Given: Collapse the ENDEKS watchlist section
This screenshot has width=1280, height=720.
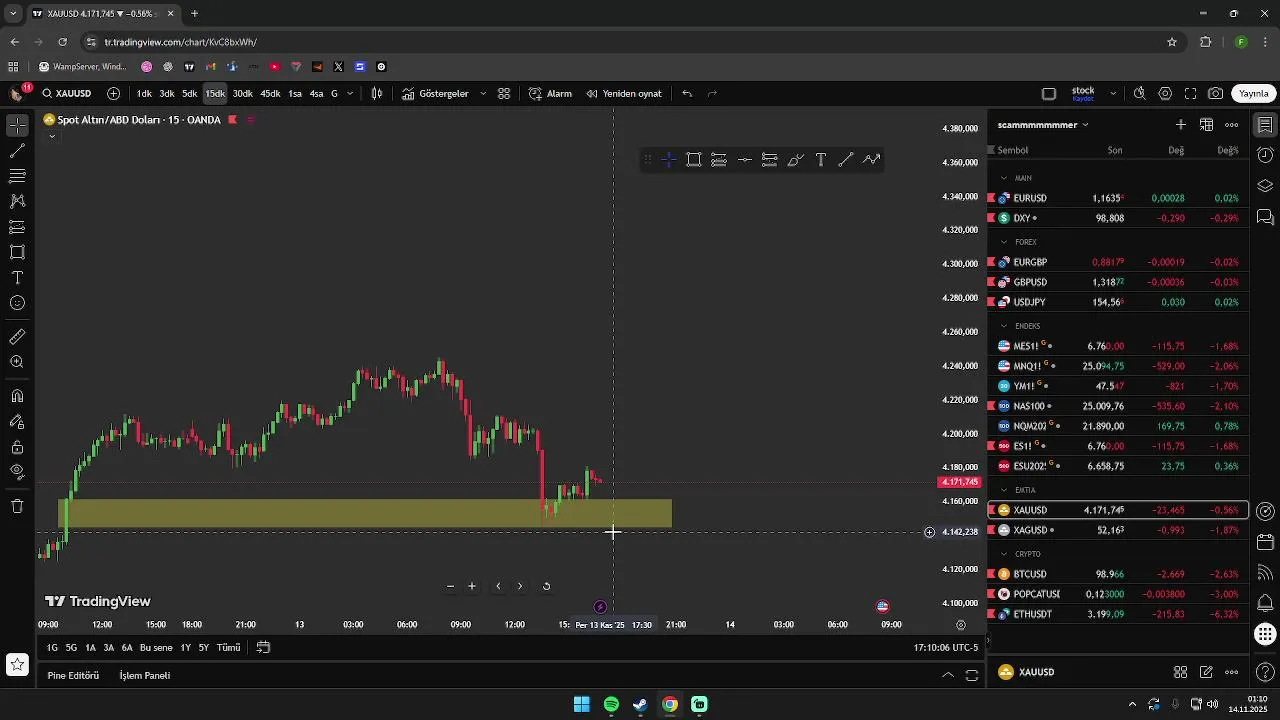Looking at the screenshot, I should pos(1005,326).
